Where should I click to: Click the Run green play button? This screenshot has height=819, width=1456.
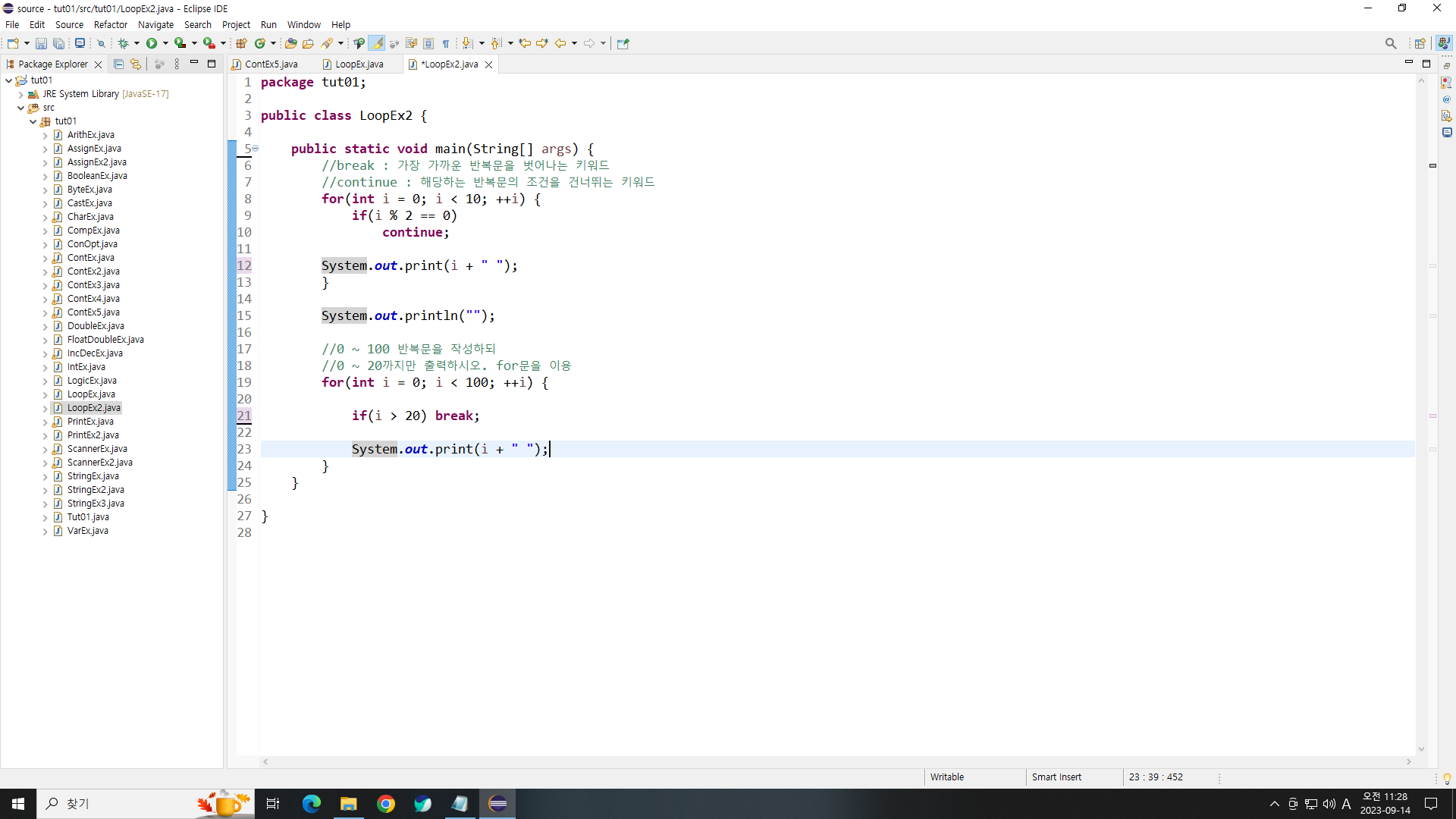152,43
